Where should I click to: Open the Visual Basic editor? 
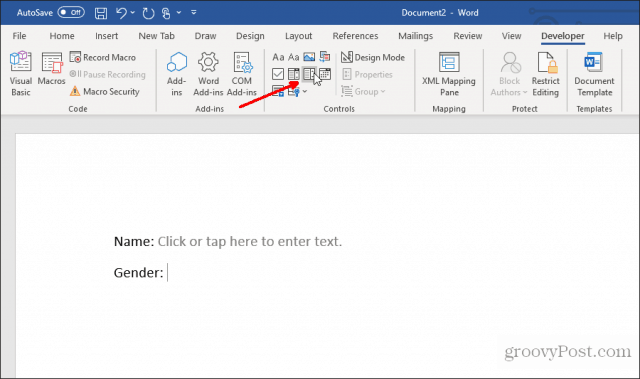click(20, 73)
